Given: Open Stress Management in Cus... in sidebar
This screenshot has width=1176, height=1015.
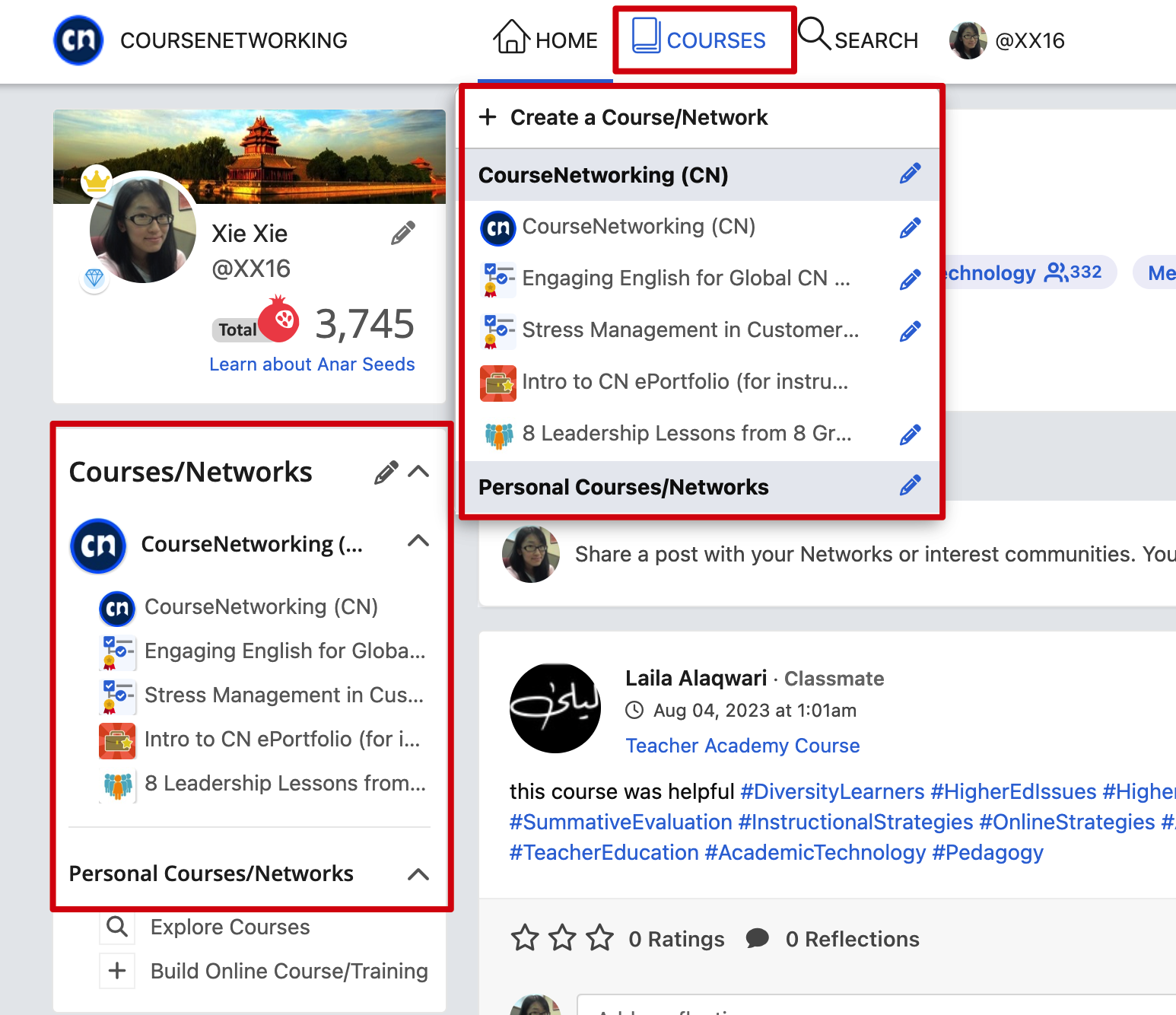Looking at the screenshot, I should [284, 695].
